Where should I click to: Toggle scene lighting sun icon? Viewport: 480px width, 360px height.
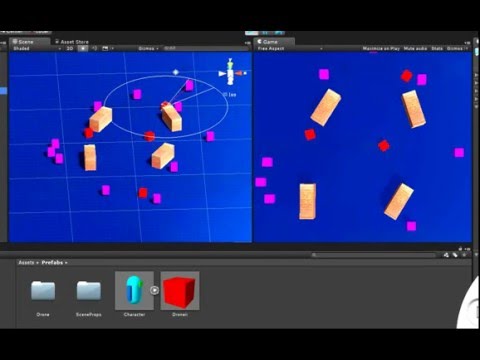point(83,49)
